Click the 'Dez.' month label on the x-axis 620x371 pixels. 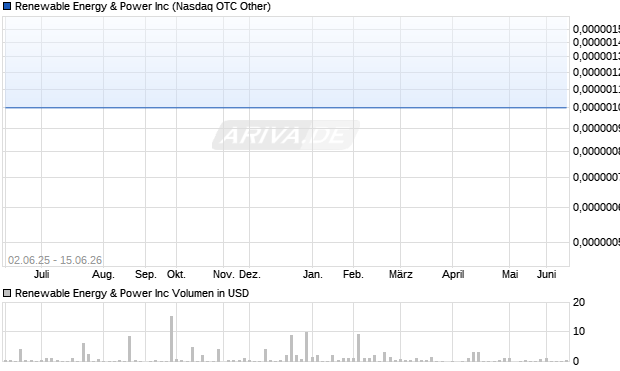click(x=250, y=274)
